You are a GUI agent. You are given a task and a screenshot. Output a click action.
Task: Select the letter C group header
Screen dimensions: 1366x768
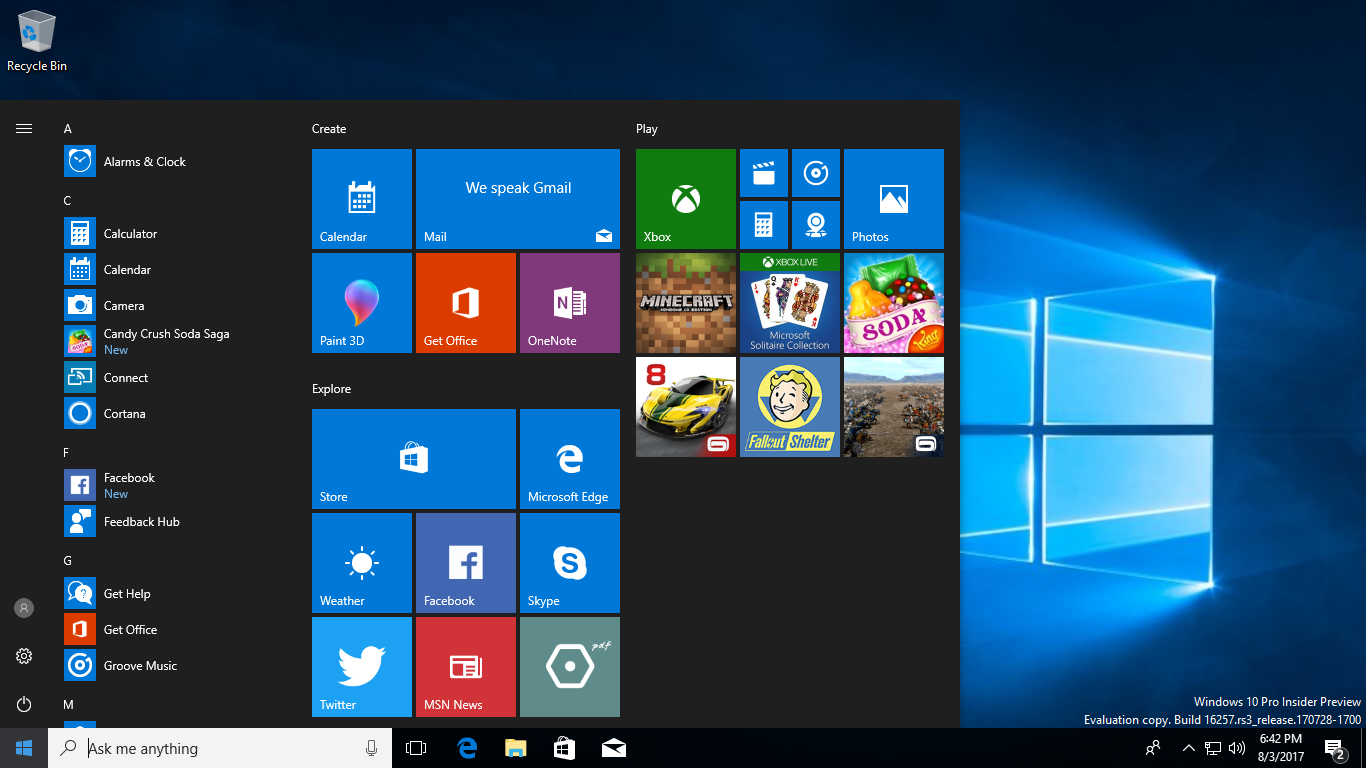(x=68, y=201)
